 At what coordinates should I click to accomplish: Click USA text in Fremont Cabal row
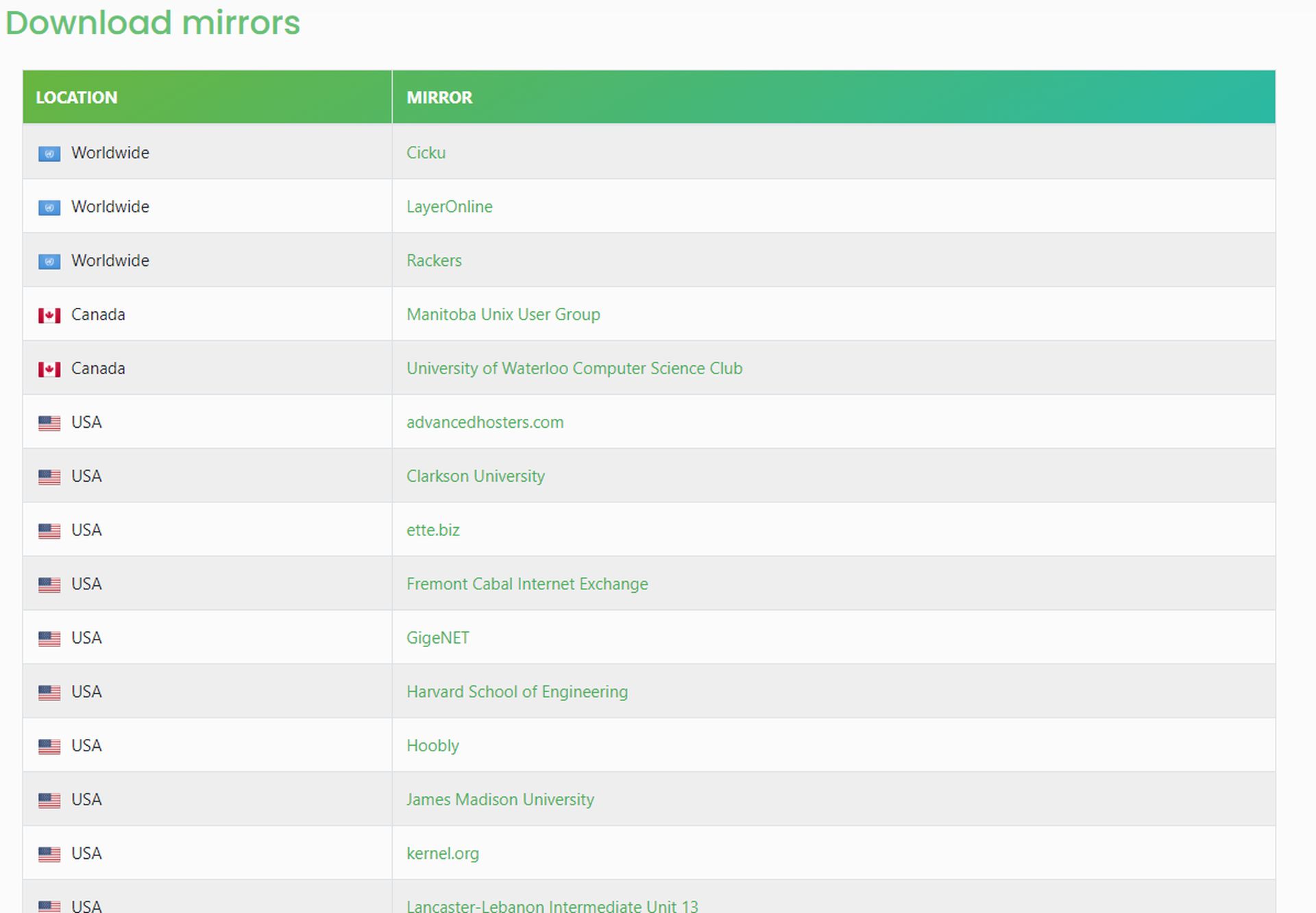(86, 584)
